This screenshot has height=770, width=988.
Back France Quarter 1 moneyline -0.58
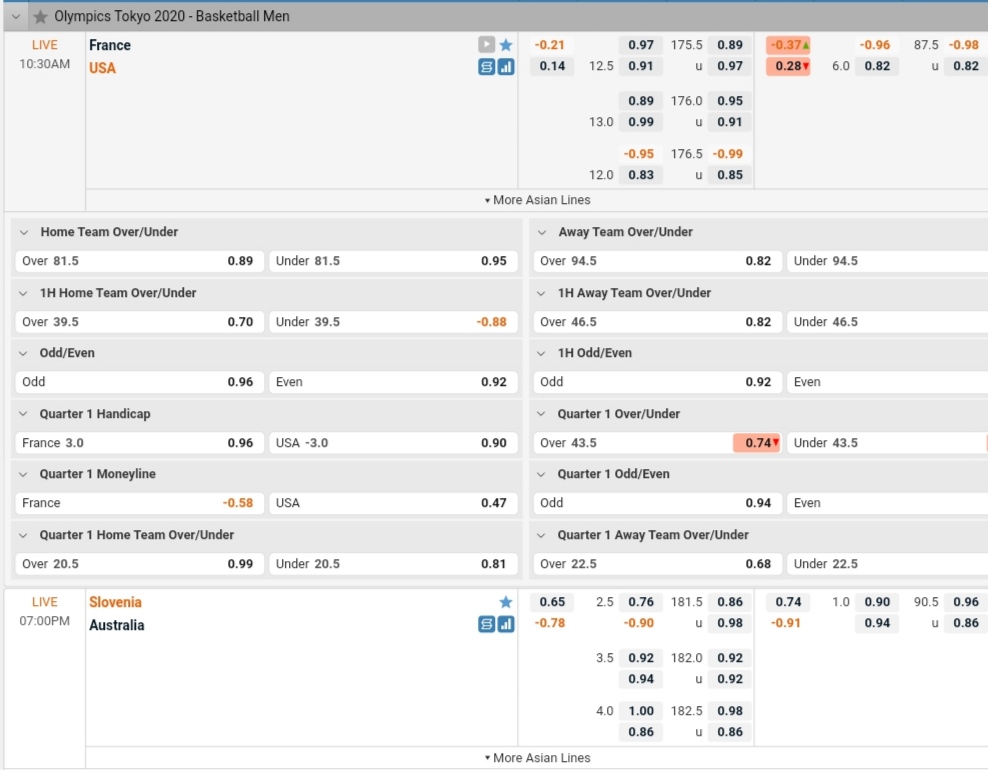click(x=139, y=503)
